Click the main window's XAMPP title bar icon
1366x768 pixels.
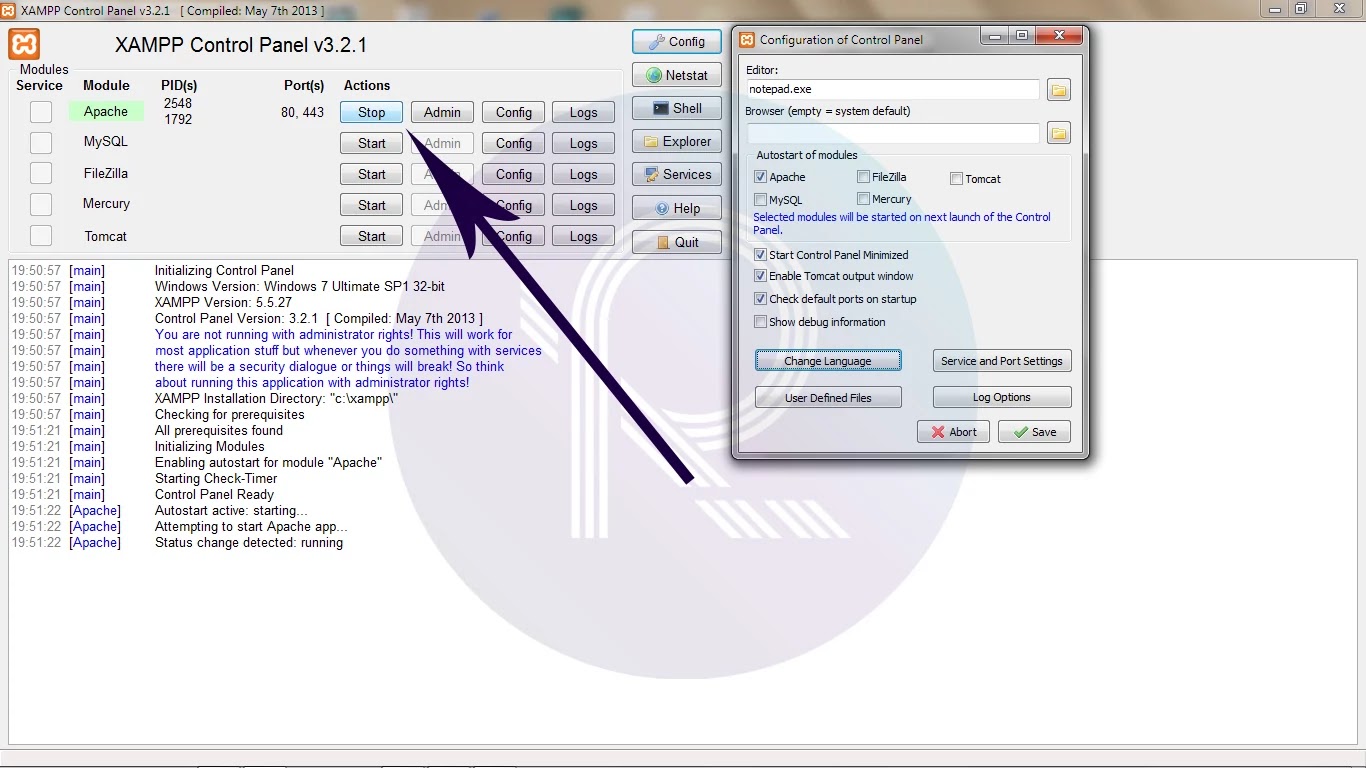[9, 10]
